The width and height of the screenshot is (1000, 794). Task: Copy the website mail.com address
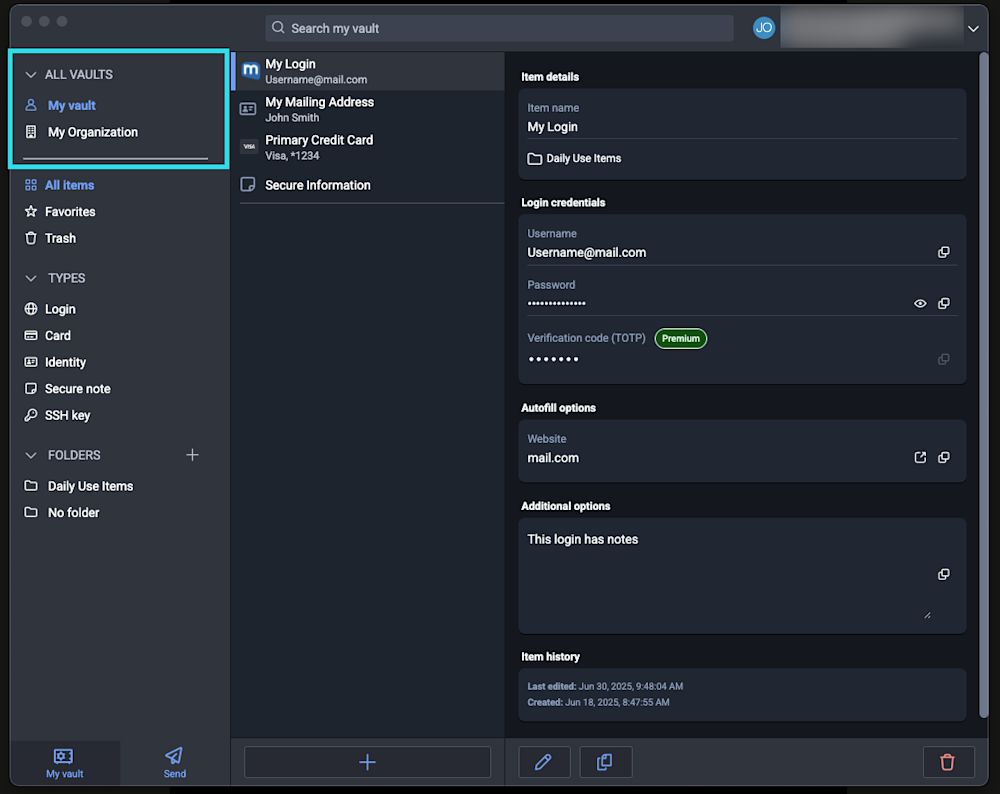[943, 457]
